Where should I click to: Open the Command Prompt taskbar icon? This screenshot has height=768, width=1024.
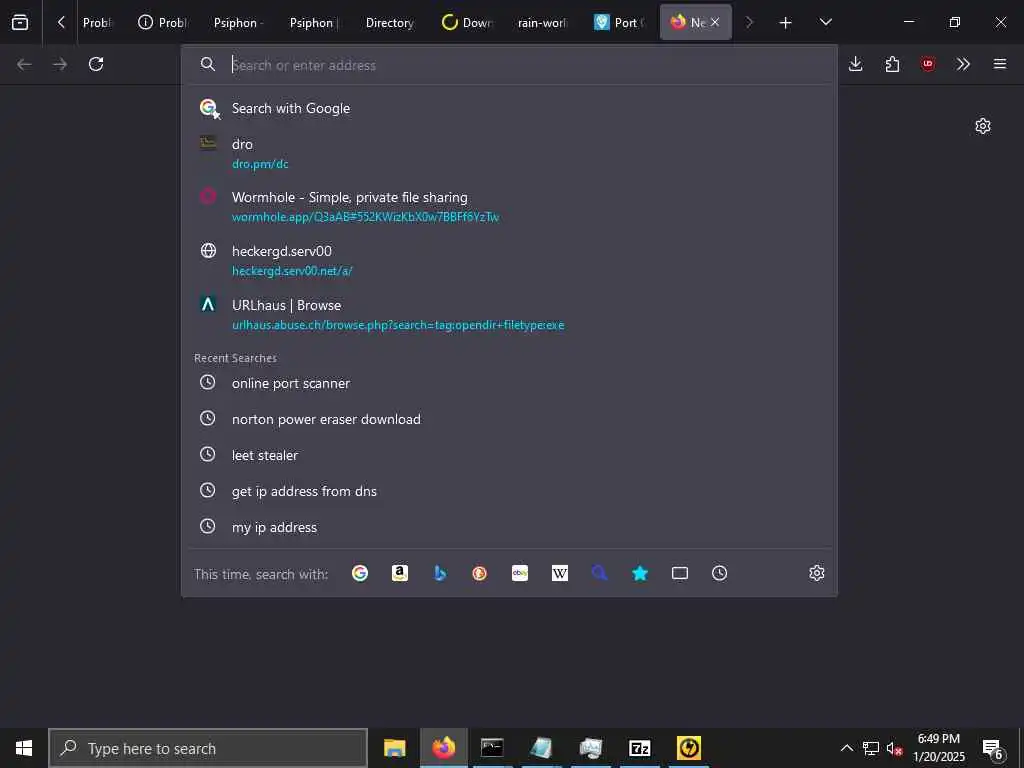point(492,748)
